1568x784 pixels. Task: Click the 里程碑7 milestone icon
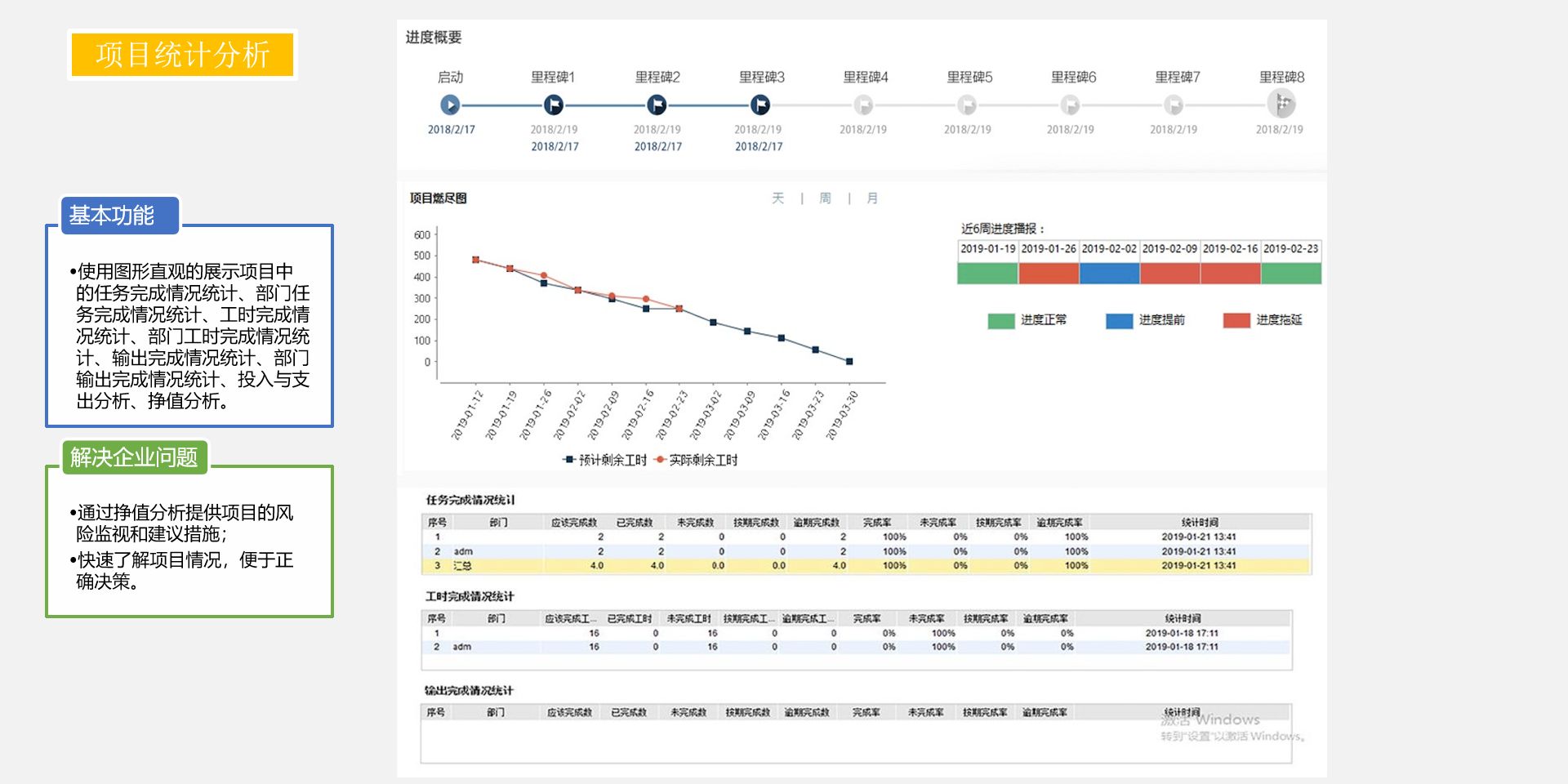coord(1174,105)
